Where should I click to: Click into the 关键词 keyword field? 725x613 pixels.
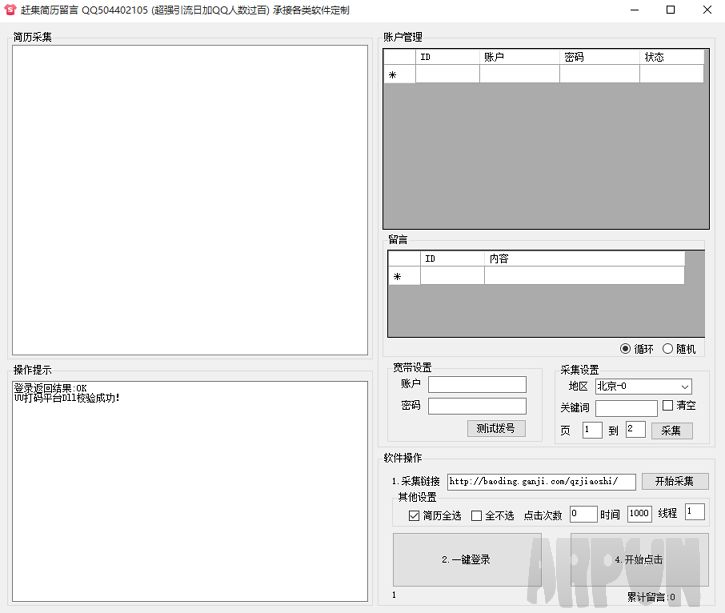click(x=626, y=408)
